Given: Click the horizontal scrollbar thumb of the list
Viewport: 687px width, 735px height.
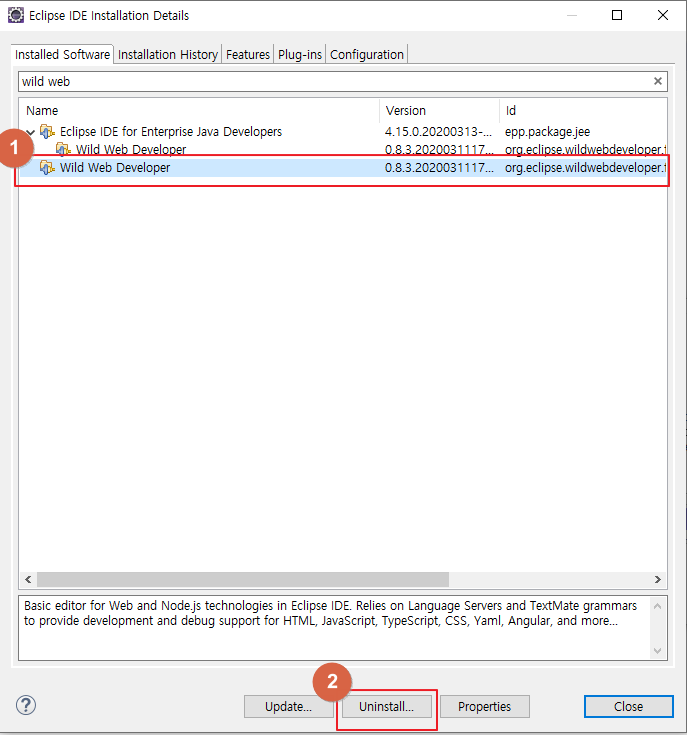Looking at the screenshot, I should 243,579.
